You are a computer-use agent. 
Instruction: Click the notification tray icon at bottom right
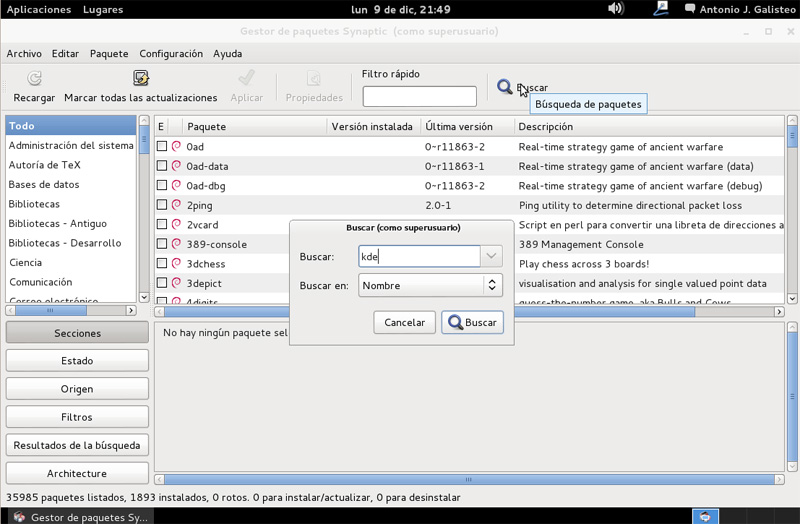[705, 516]
